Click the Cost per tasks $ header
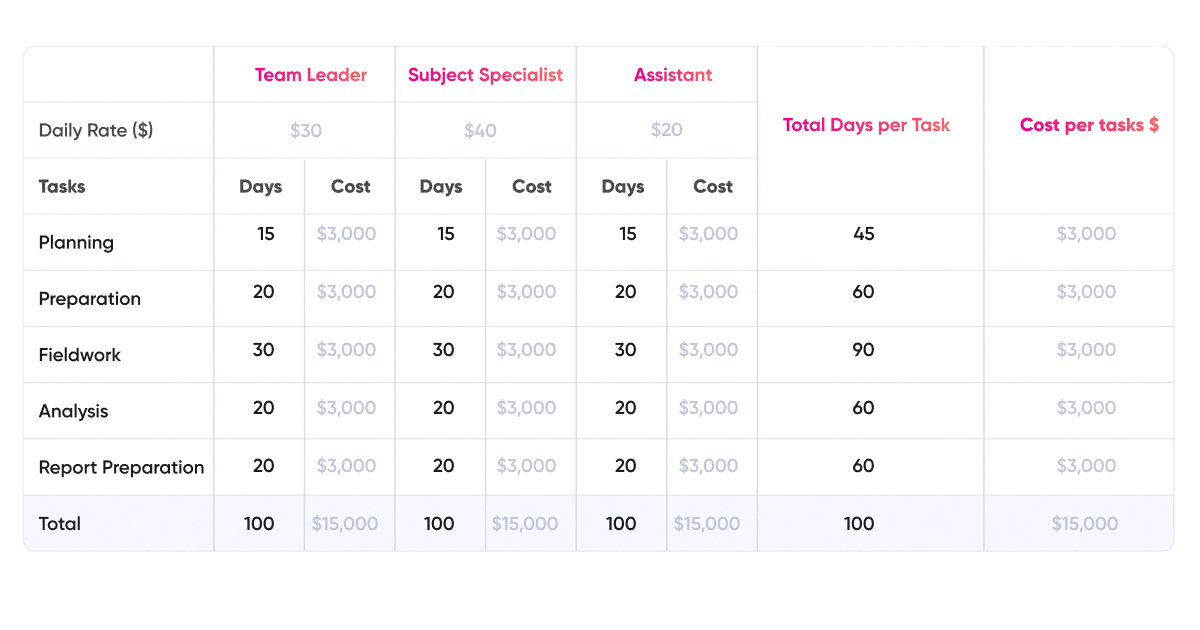This screenshot has height=630, width=1200. tap(1089, 125)
